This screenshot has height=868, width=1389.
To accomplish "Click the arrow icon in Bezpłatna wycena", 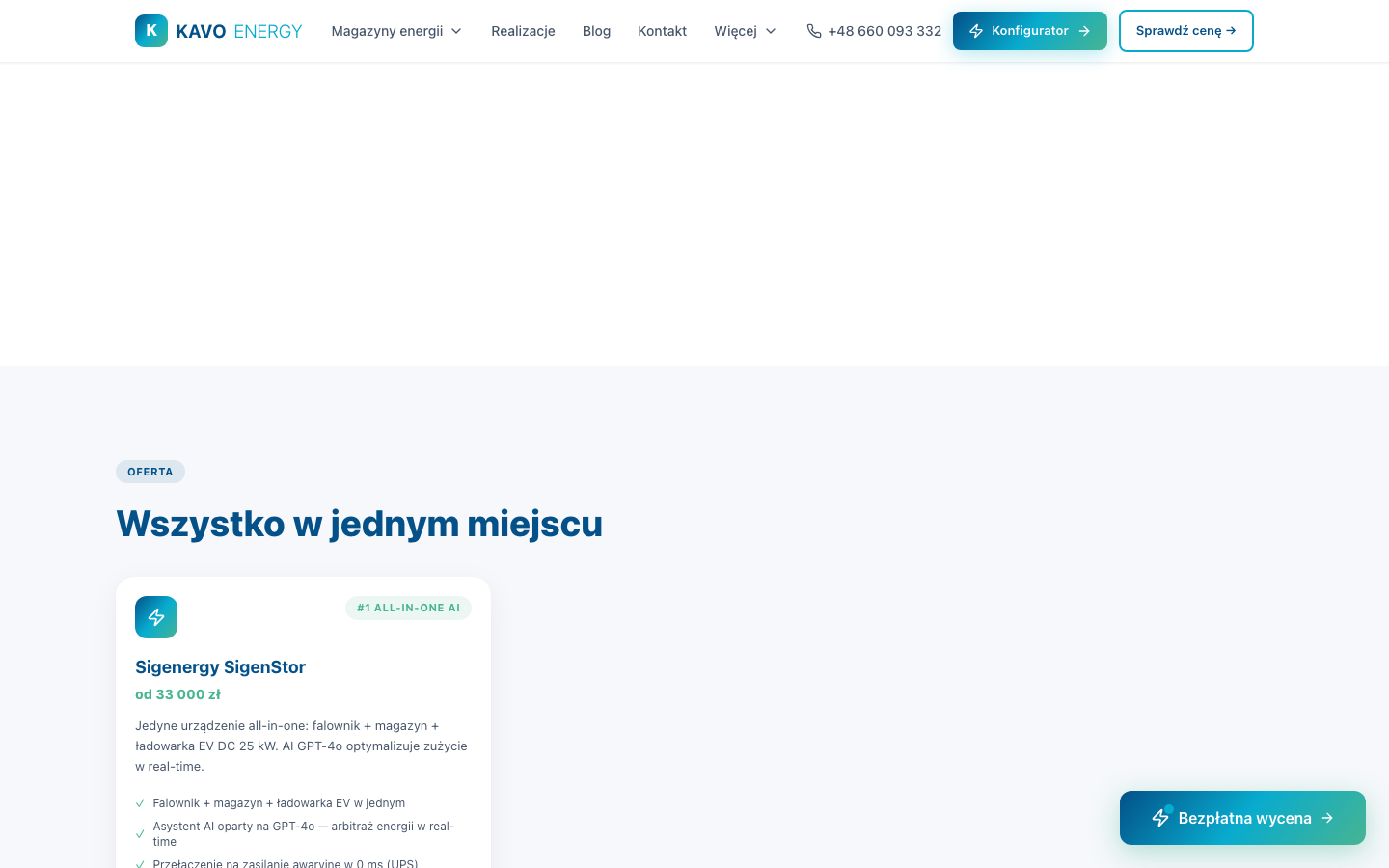I will pyautogui.click(x=1327, y=818).
